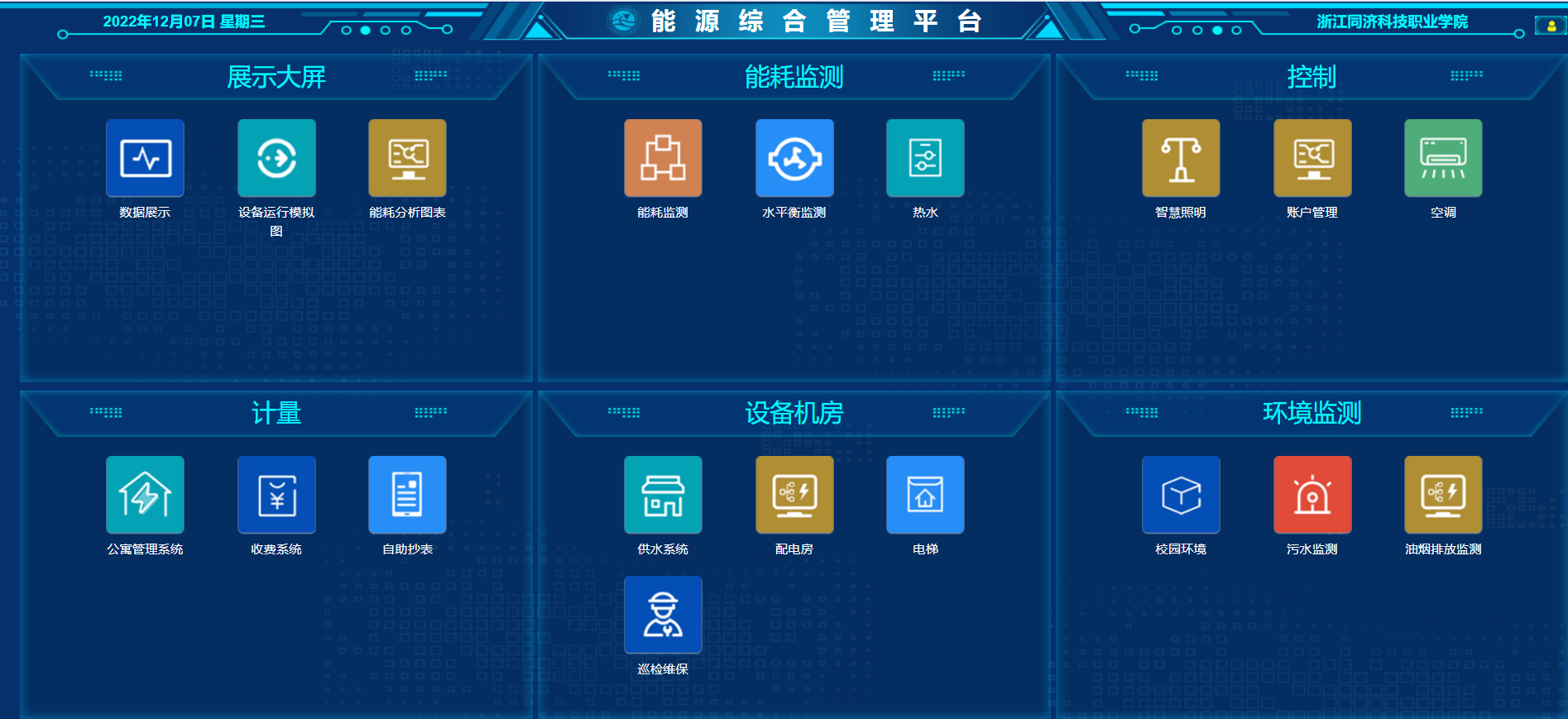Open the 数据展示 data display icon
This screenshot has width=1568, height=719.
click(145, 158)
